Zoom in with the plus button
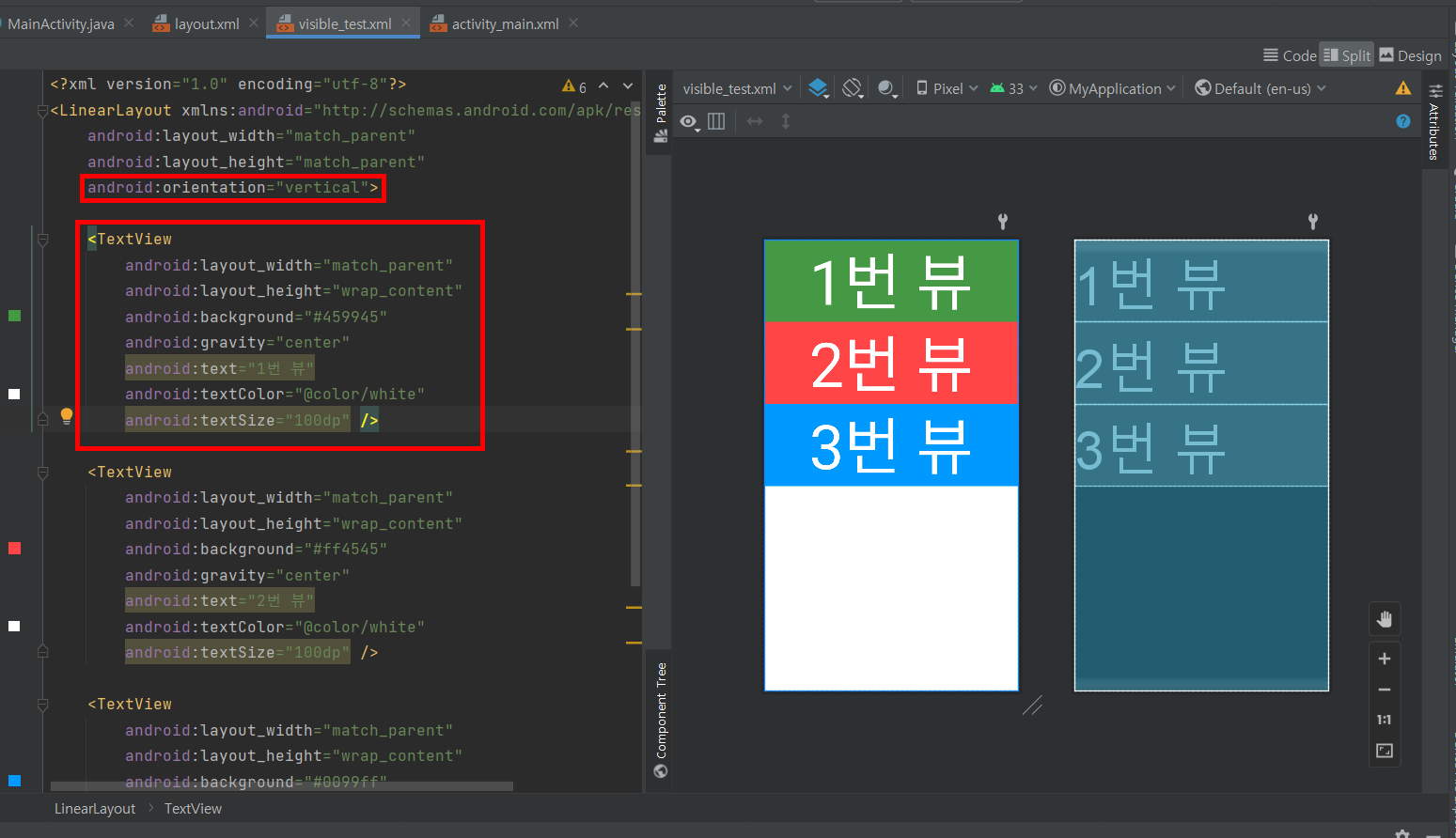 pyautogui.click(x=1385, y=659)
